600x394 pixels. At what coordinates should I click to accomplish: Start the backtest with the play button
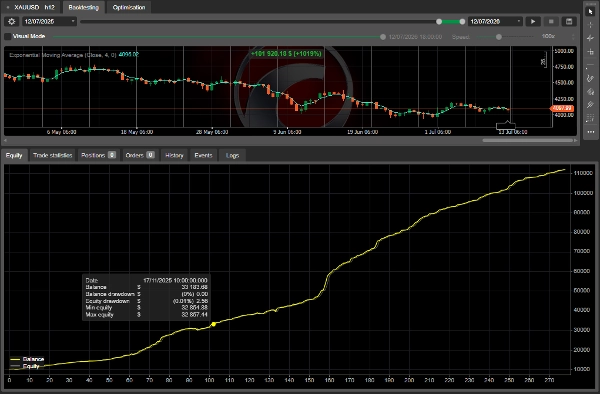click(x=533, y=21)
